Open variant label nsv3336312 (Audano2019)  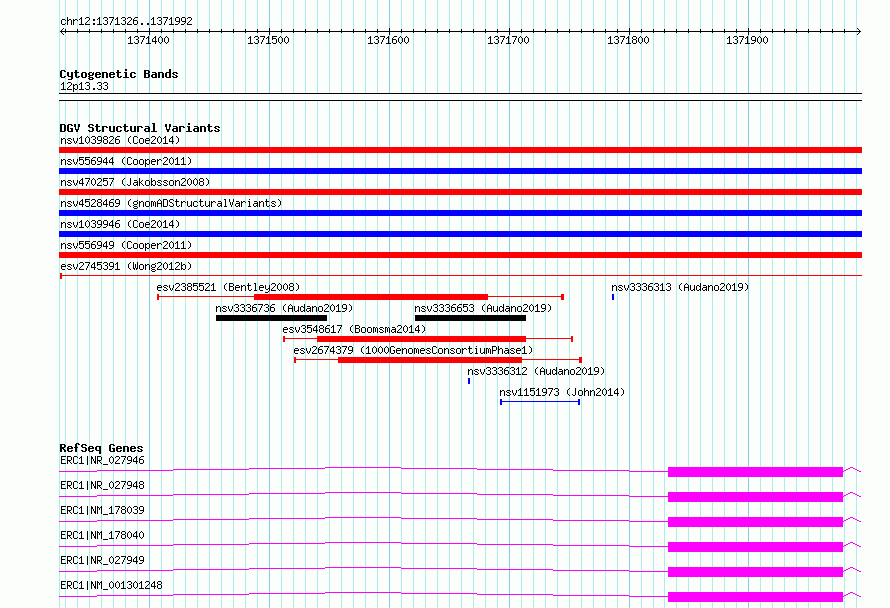(x=536, y=371)
